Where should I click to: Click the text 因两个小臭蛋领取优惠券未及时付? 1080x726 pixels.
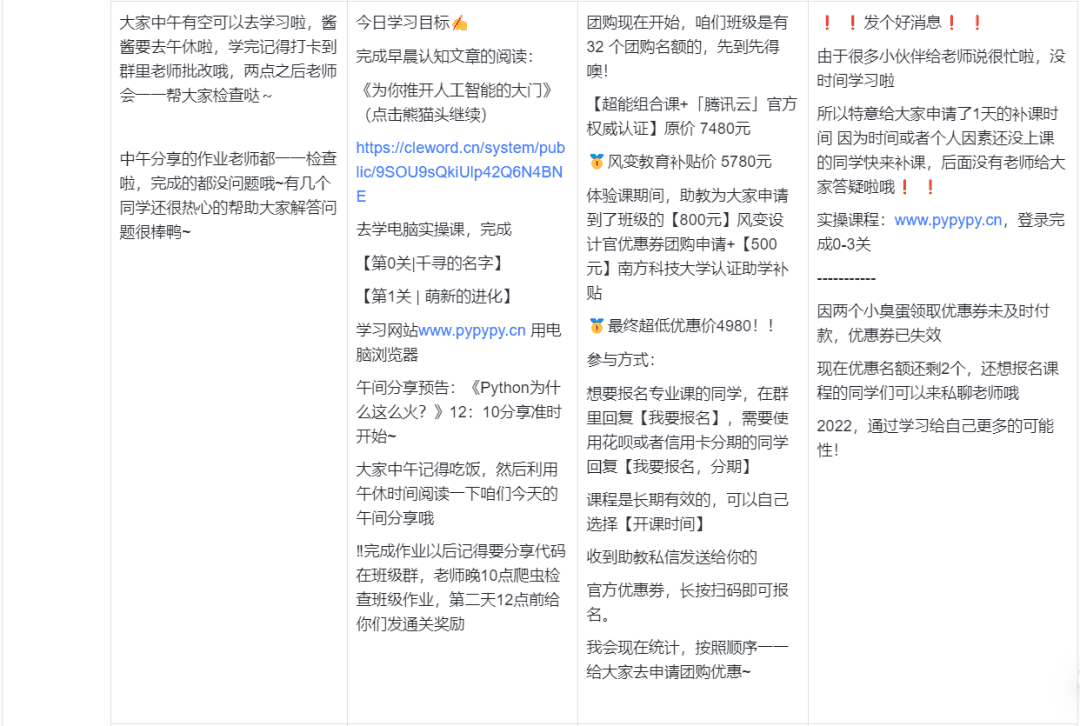click(x=933, y=311)
